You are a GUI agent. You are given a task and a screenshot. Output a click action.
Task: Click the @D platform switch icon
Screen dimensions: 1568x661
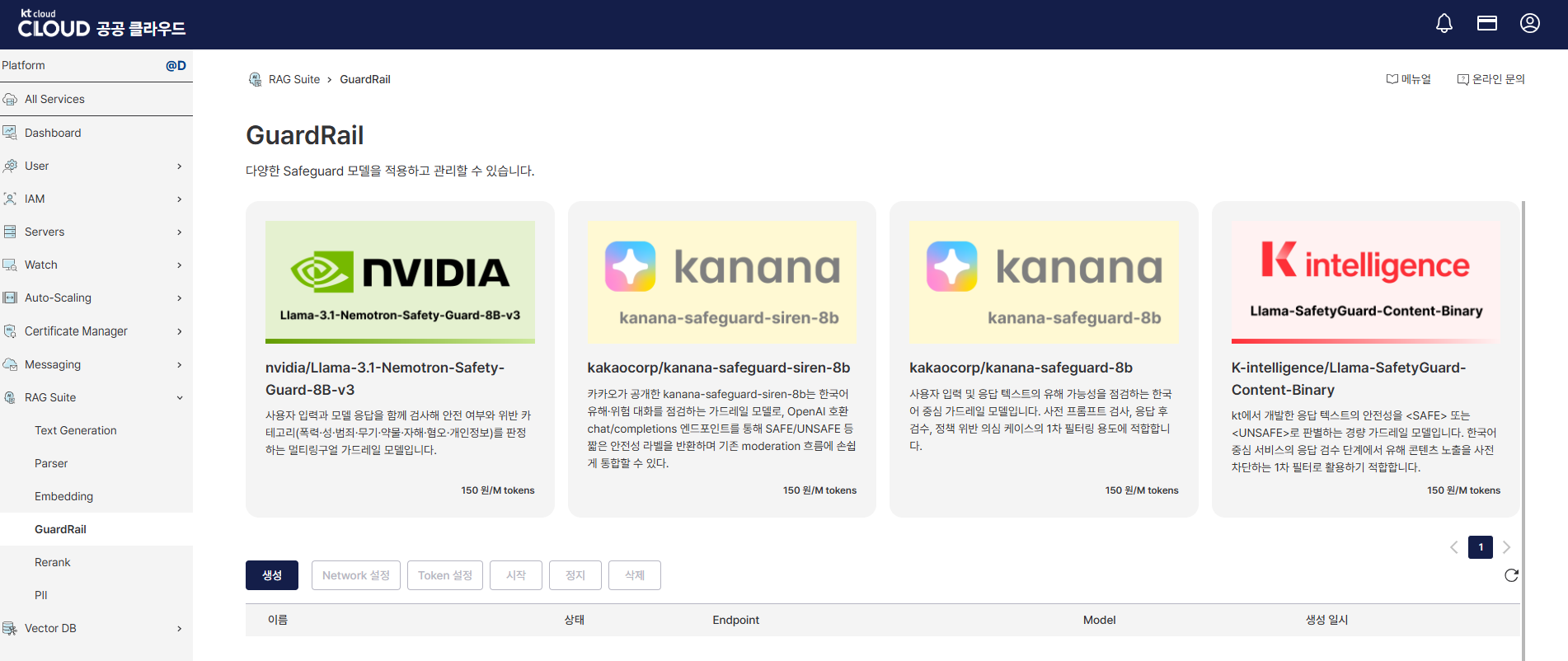tap(176, 65)
